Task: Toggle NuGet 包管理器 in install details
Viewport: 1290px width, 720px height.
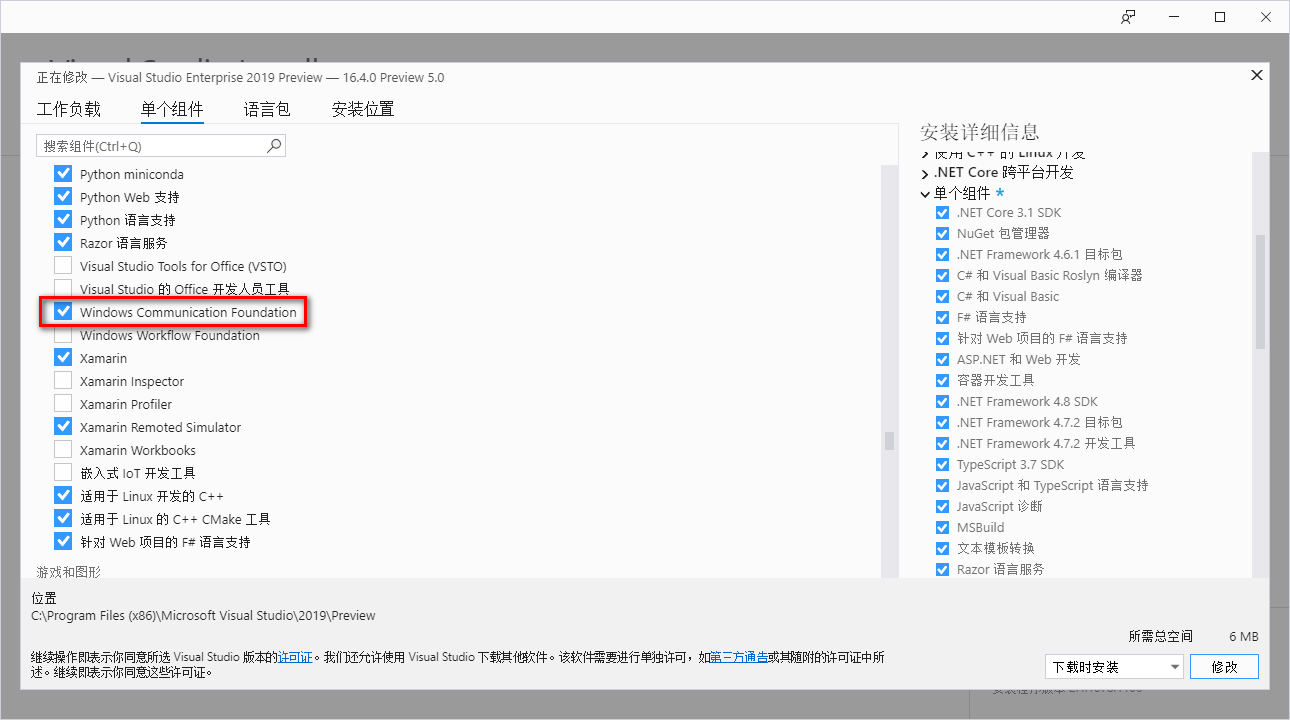Action: pos(942,234)
